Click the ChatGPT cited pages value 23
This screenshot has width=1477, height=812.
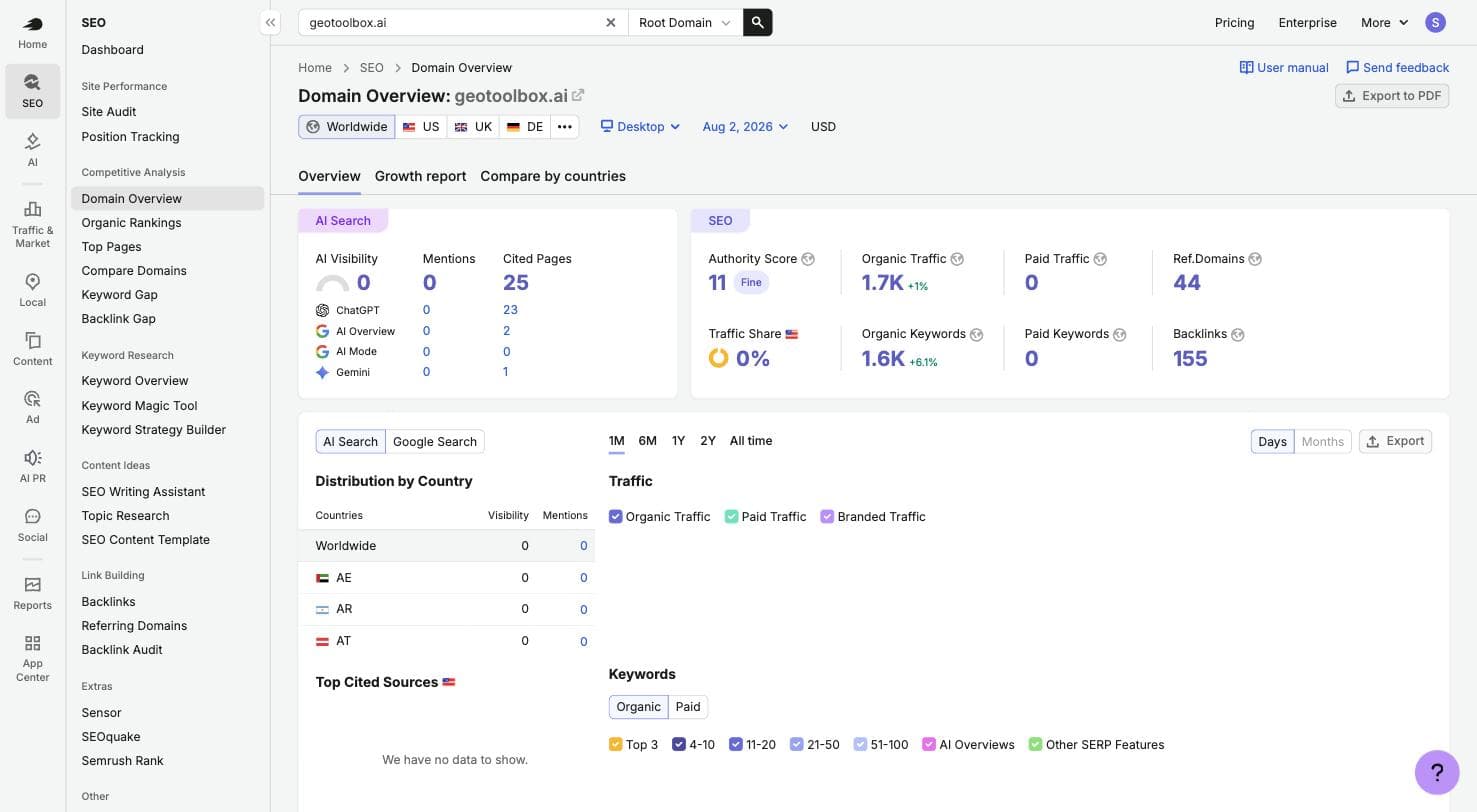[510, 310]
